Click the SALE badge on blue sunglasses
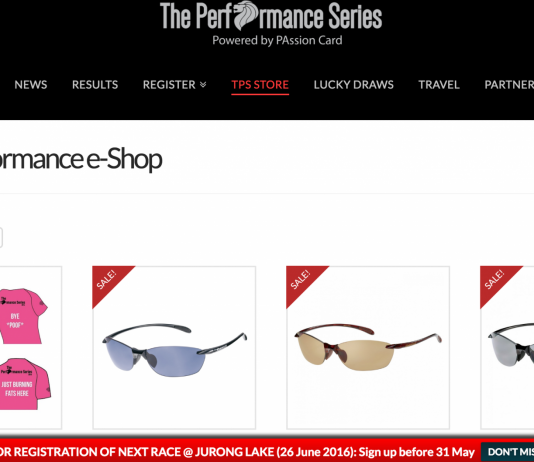534x462 pixels. click(x=107, y=281)
